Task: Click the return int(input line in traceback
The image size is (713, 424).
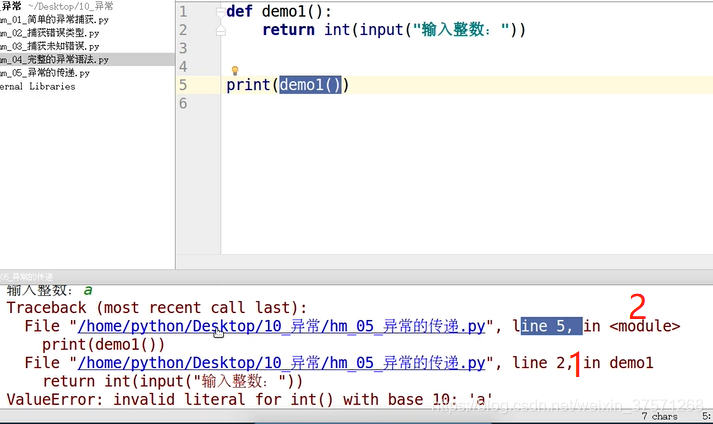Action: point(173,381)
